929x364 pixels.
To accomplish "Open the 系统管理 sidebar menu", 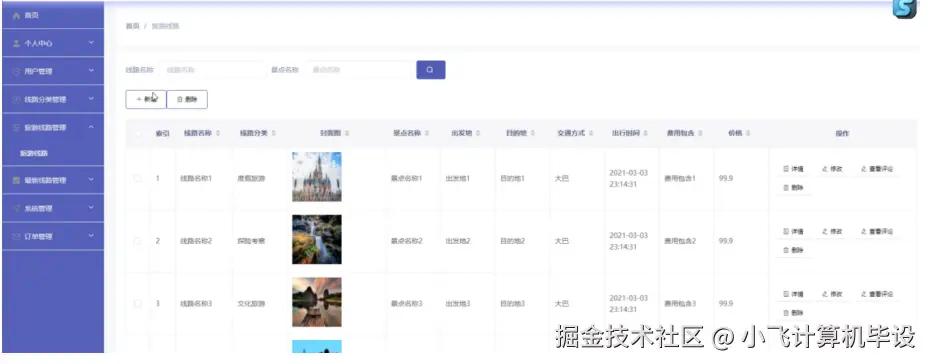I will point(53,208).
